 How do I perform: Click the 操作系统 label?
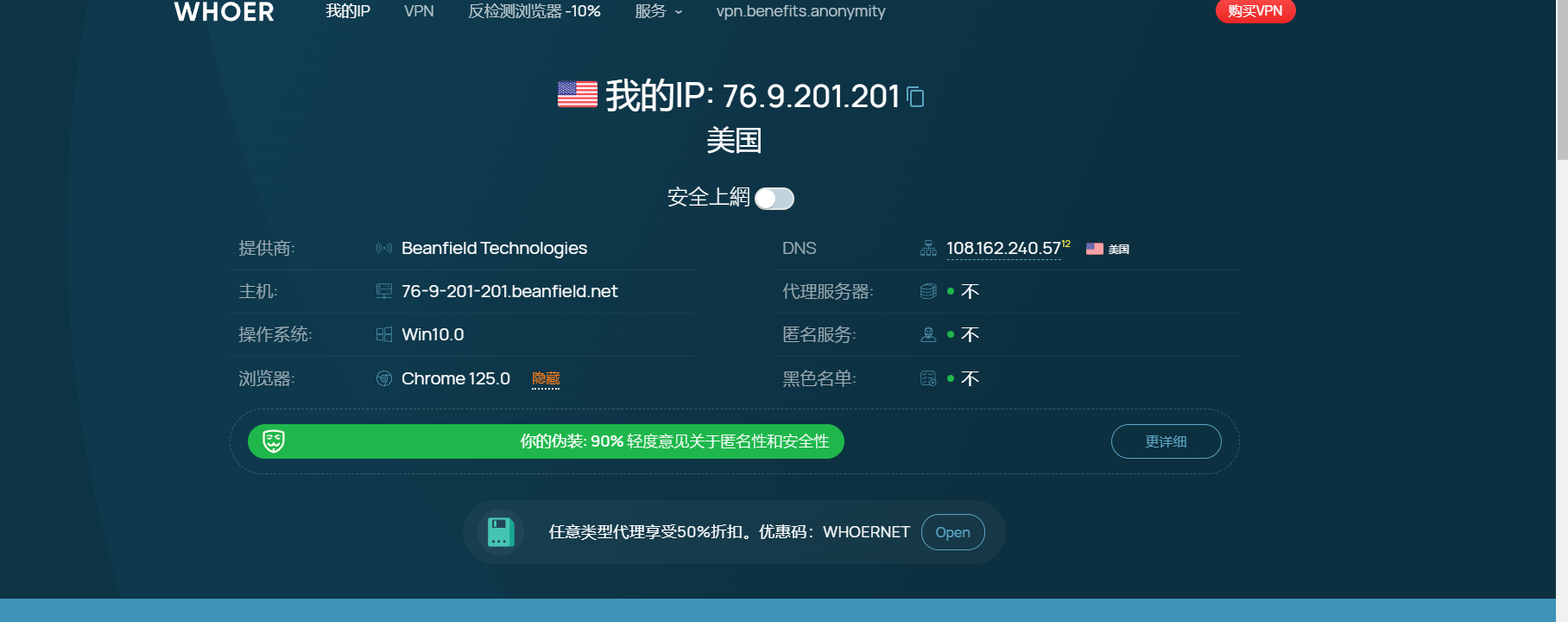275,335
